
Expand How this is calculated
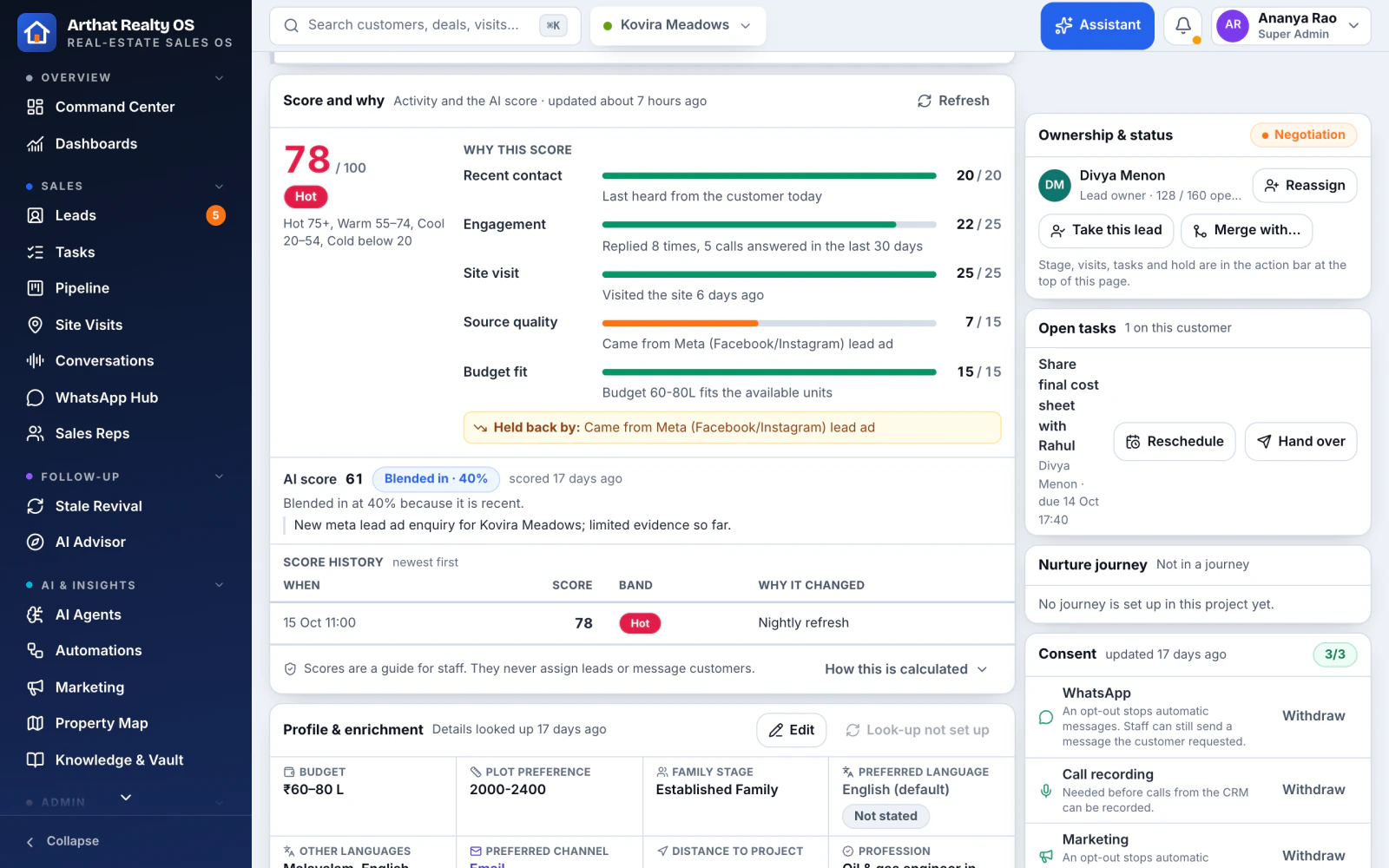click(x=905, y=669)
